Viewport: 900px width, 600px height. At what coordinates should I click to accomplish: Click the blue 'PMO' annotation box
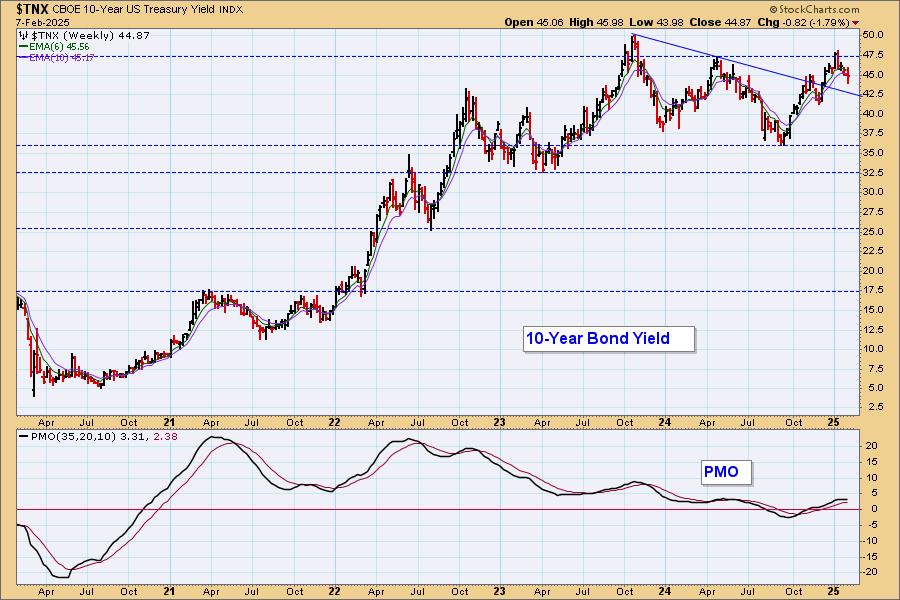(x=726, y=472)
